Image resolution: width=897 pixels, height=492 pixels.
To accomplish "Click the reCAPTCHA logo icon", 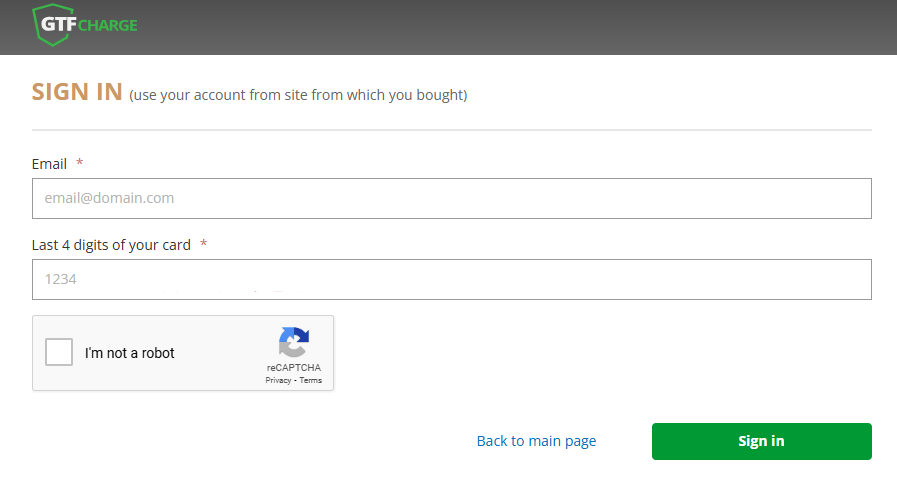I will [294, 342].
